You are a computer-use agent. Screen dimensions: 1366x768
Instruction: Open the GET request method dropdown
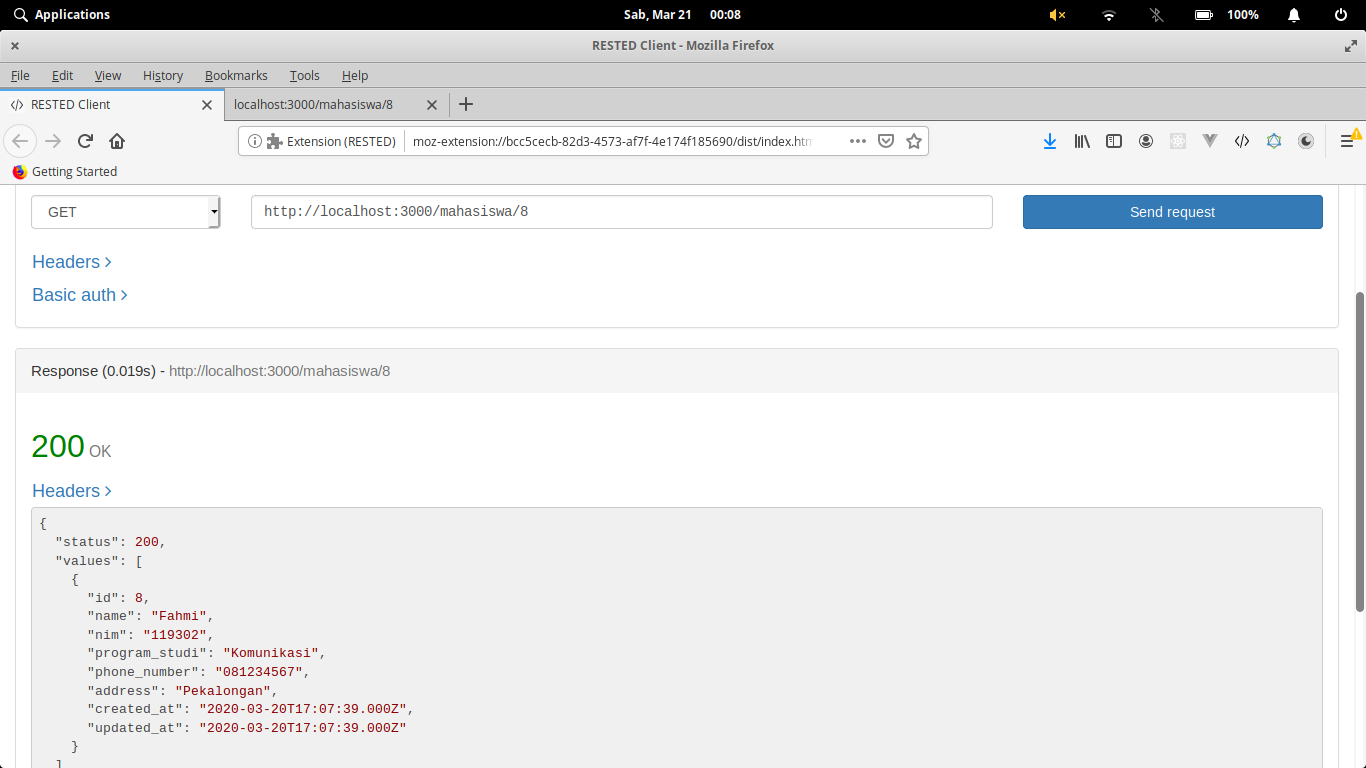point(125,212)
